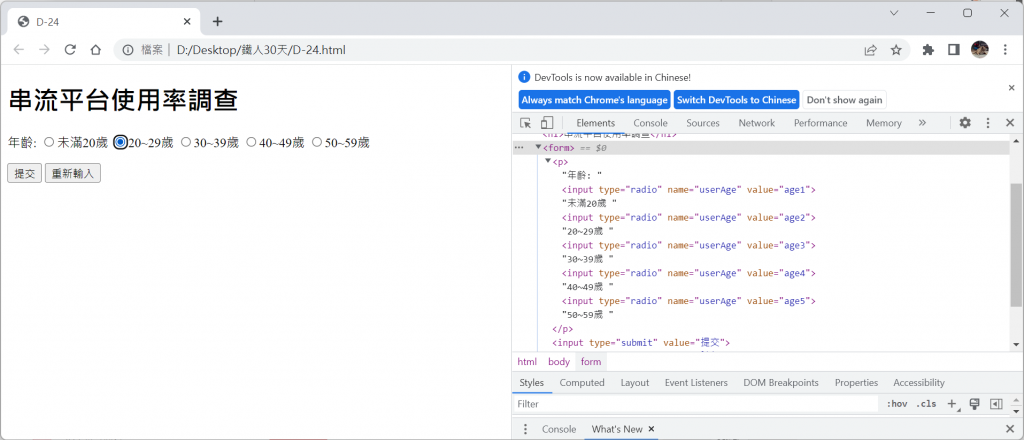Open the drawer Console tab
Image resolution: width=1024 pixels, height=440 pixels.
[559, 429]
